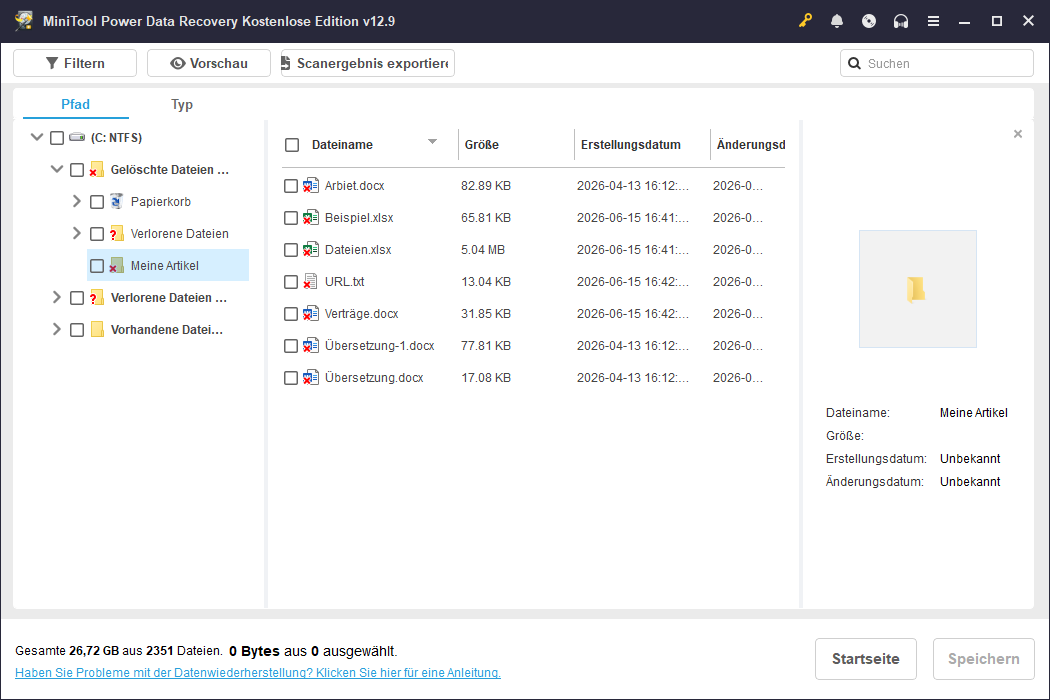This screenshot has height=700, width=1050.
Task: Click into the Suchen search field
Action: click(x=937, y=64)
